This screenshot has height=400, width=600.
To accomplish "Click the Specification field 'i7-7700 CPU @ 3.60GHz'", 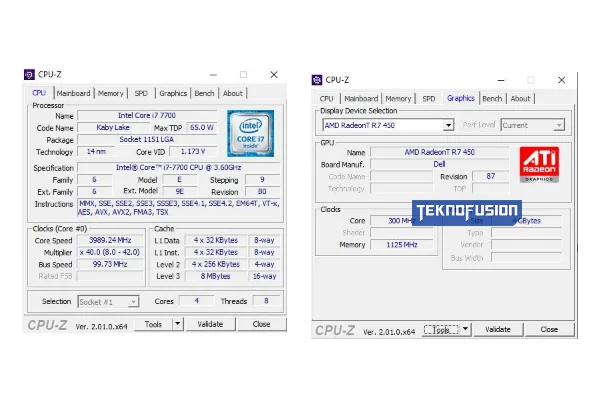I will (179, 168).
